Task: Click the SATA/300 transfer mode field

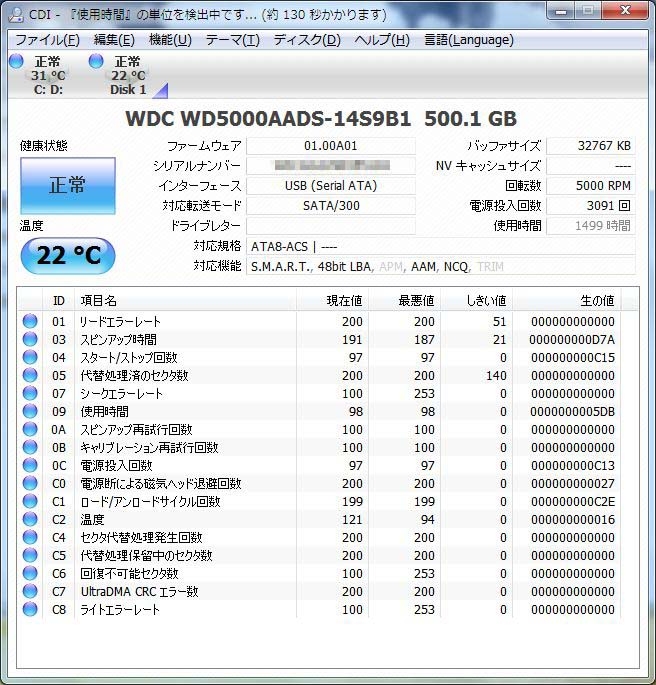Action: click(x=331, y=206)
